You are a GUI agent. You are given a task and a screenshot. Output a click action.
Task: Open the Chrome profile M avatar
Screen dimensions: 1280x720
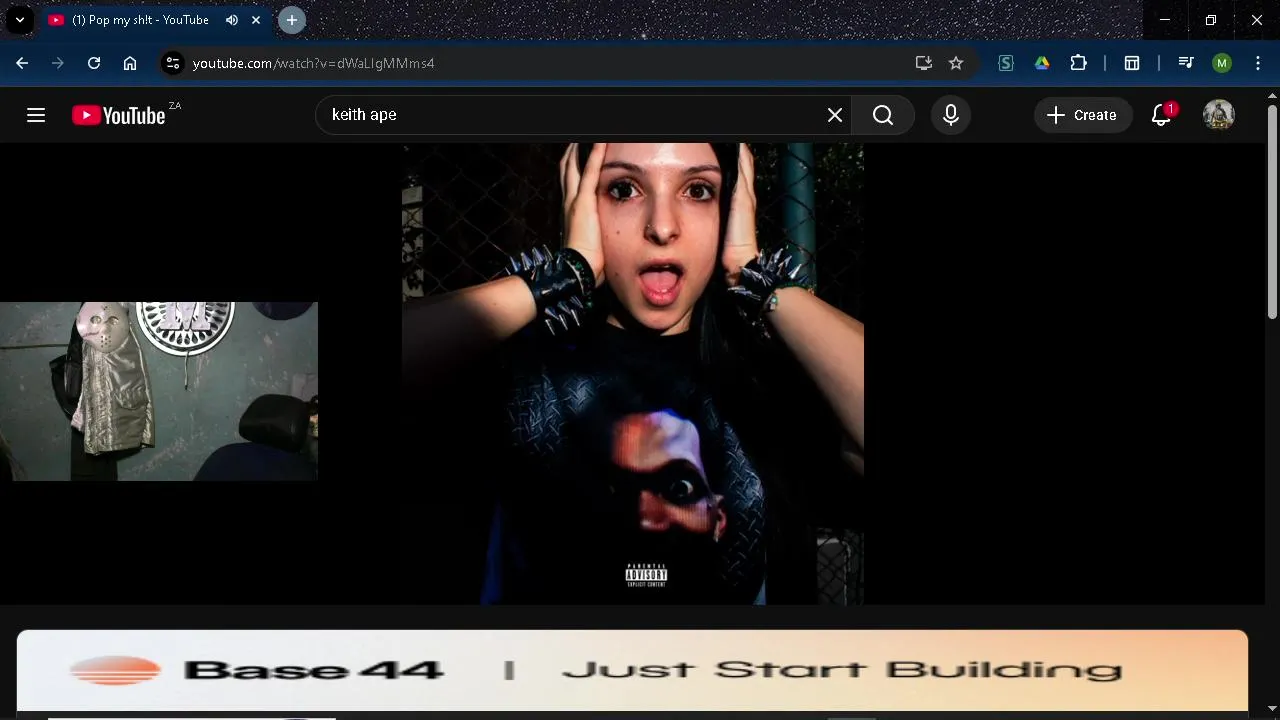(x=1222, y=63)
